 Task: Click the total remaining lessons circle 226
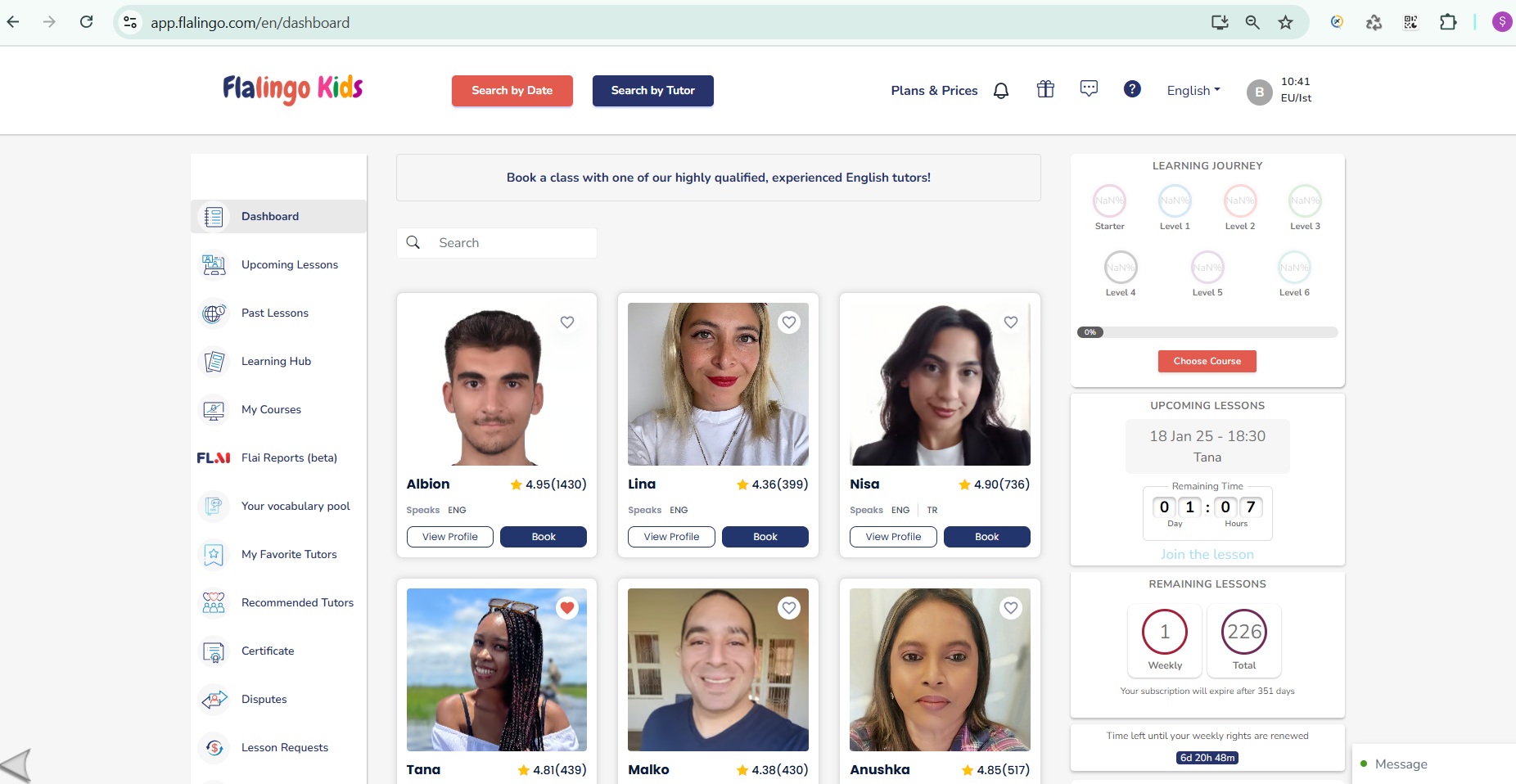click(1244, 632)
